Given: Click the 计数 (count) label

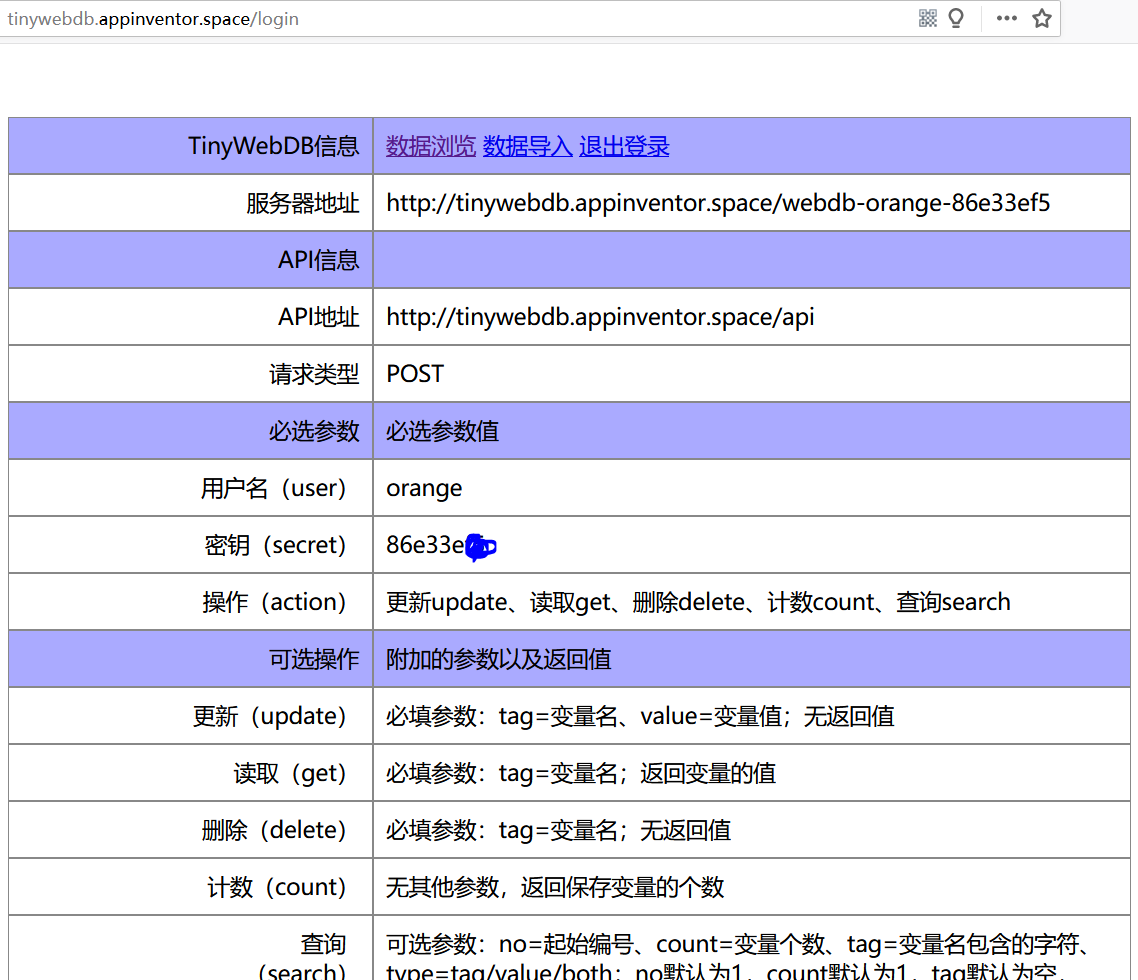Looking at the screenshot, I should pyautogui.click(x=277, y=888).
